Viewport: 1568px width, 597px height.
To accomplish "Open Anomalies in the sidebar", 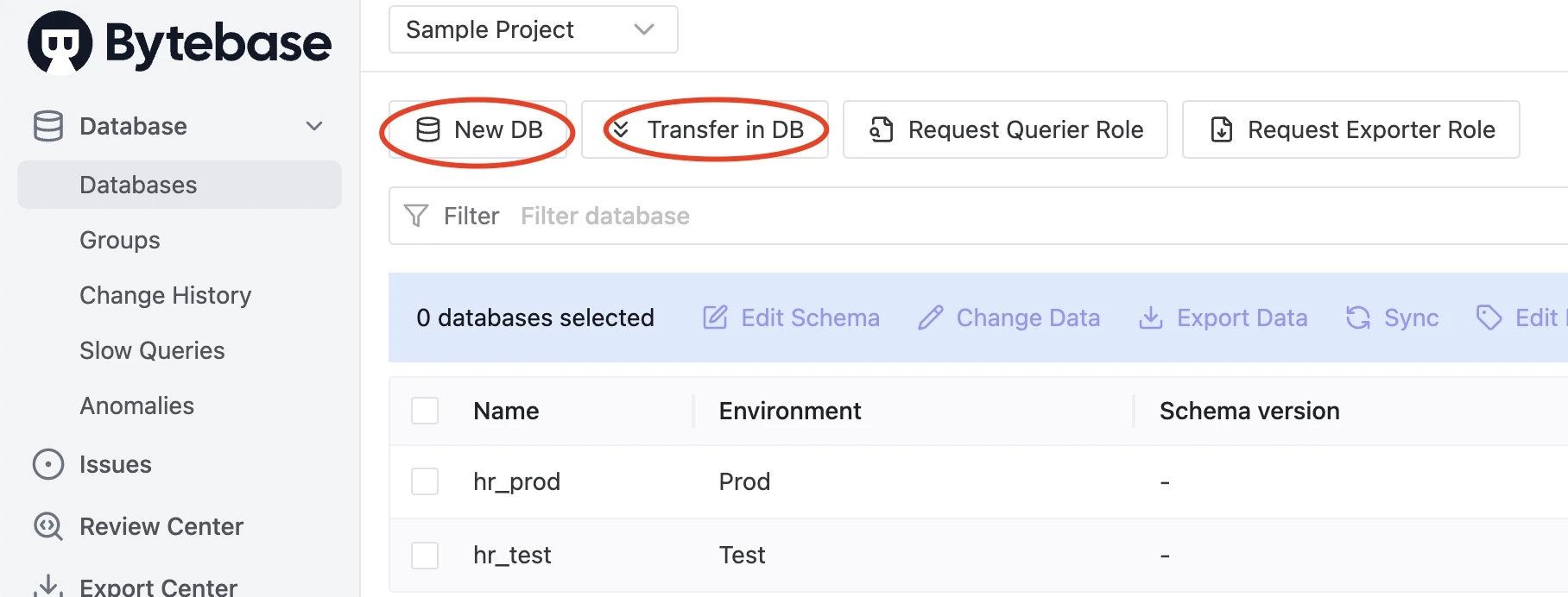I will (x=136, y=405).
